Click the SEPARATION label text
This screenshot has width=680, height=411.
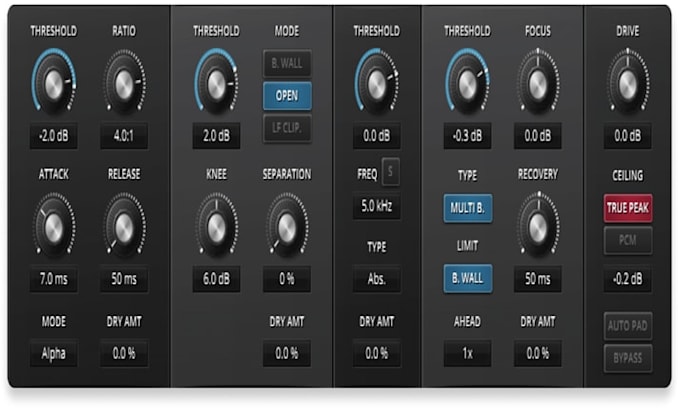click(x=287, y=174)
